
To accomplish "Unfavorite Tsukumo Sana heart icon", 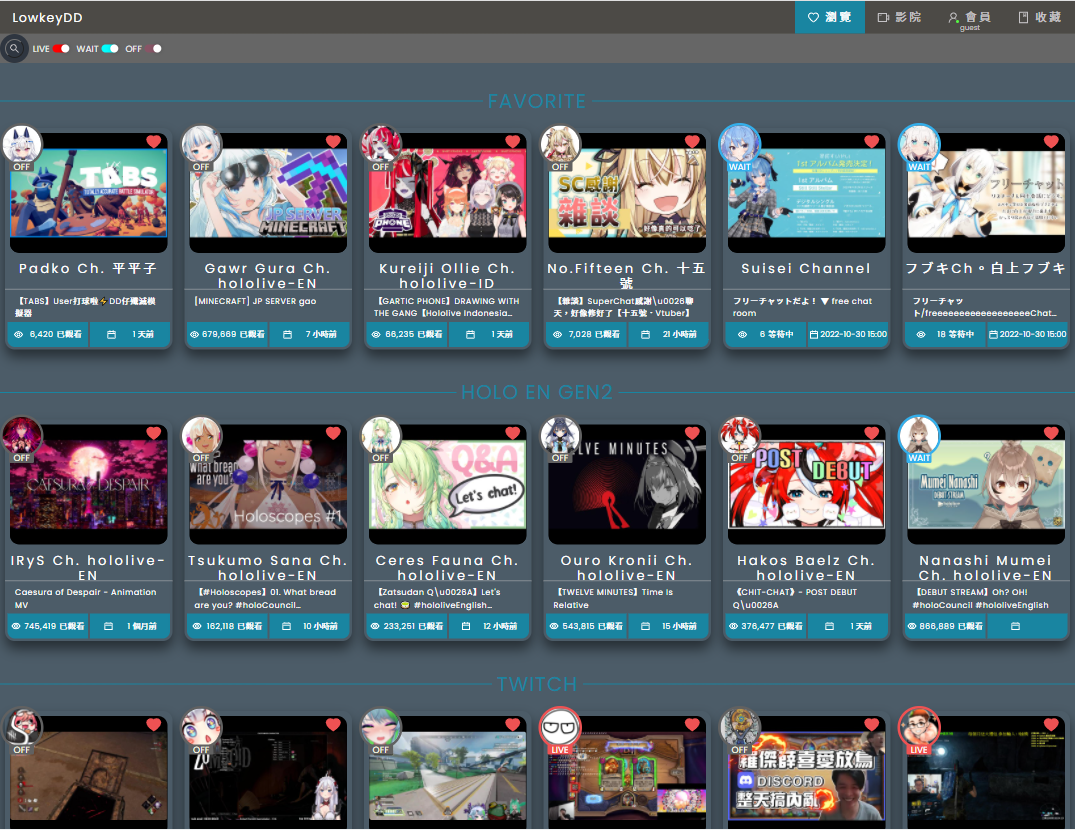I will pos(333,432).
